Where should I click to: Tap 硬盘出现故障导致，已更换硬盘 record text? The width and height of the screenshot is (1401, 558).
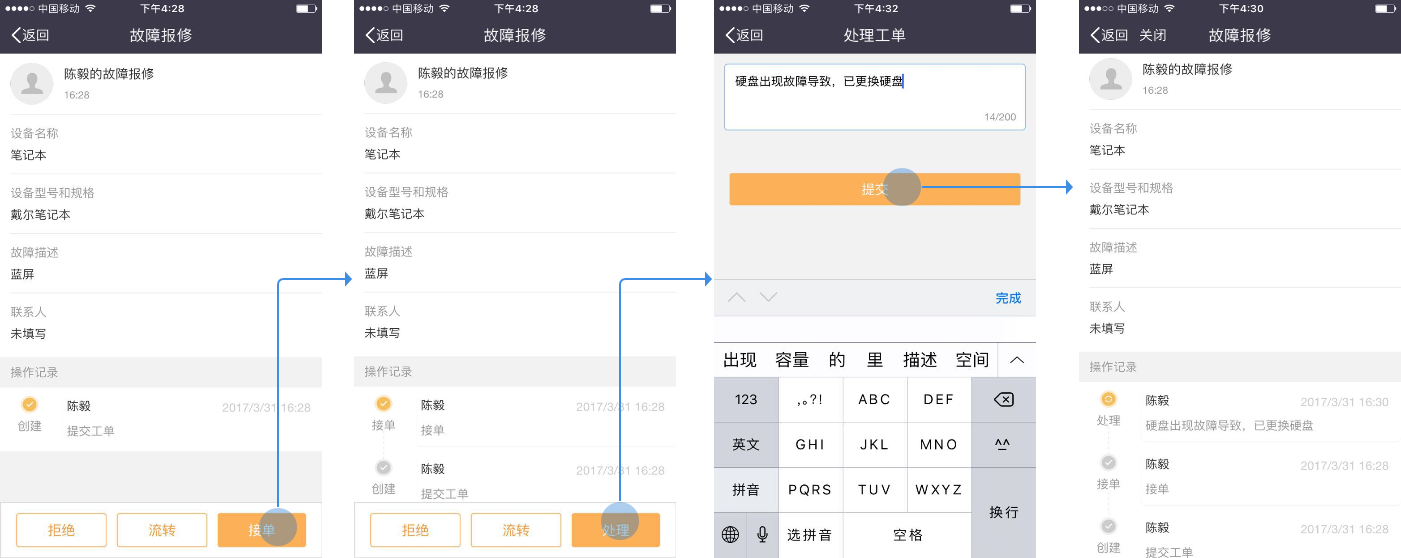(1229, 425)
